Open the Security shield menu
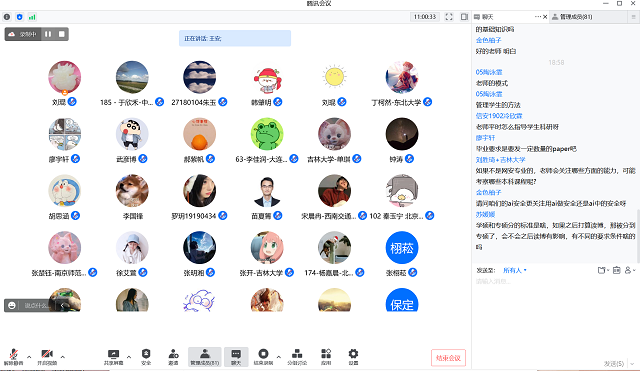 click(146, 356)
